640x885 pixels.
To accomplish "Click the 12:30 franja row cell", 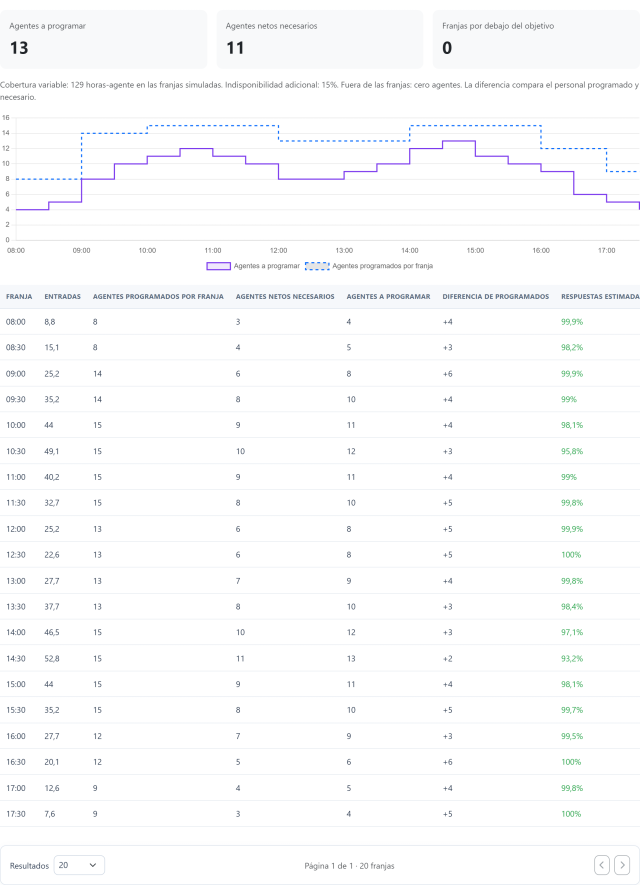I will [x=16, y=554].
